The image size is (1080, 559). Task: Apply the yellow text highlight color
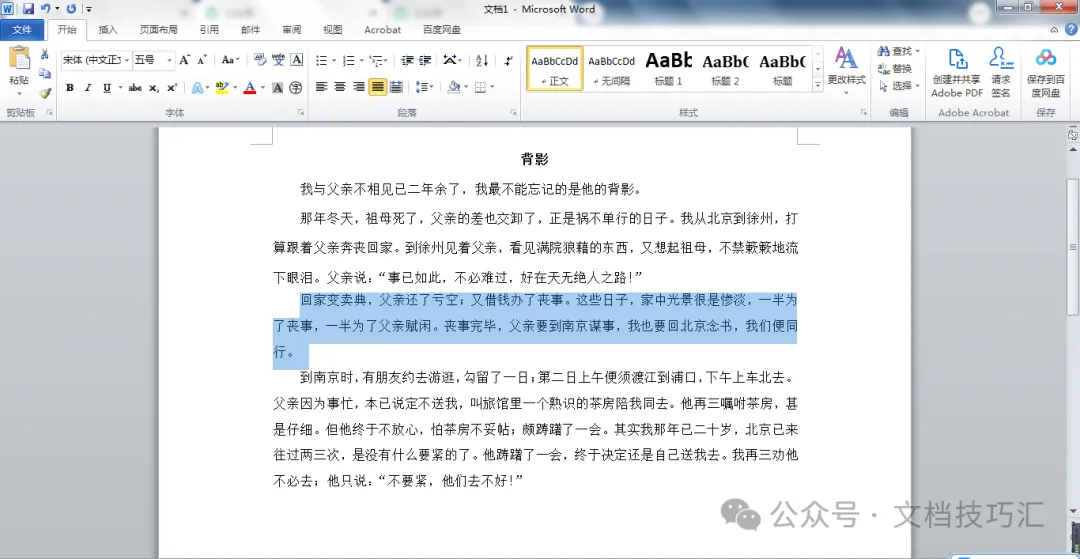pyautogui.click(x=221, y=87)
